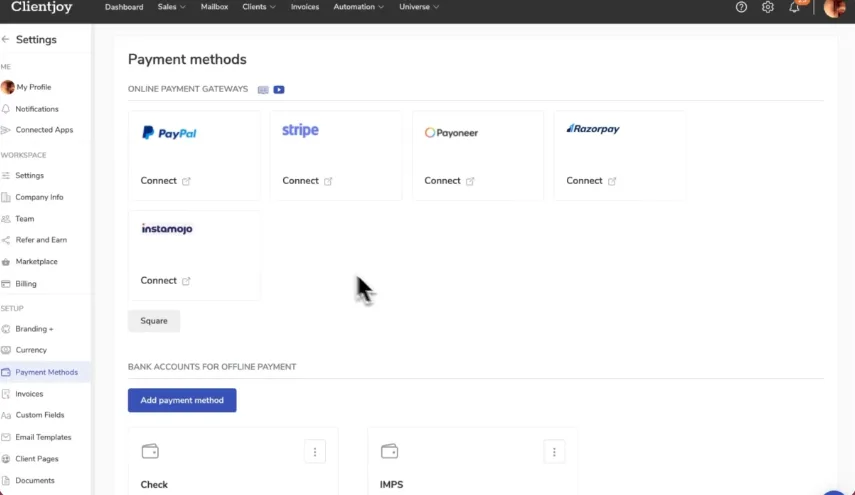Open external link icon beside Stripe Connect
855x495 pixels.
328,181
